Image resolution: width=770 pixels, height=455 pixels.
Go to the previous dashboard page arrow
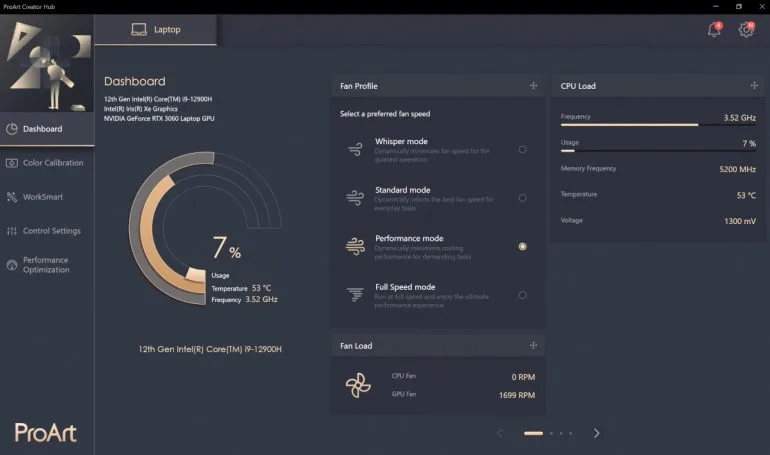[x=500, y=433]
